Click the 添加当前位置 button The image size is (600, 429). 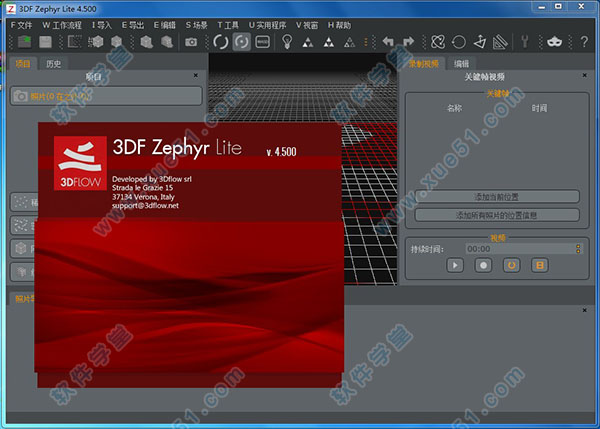pos(497,197)
